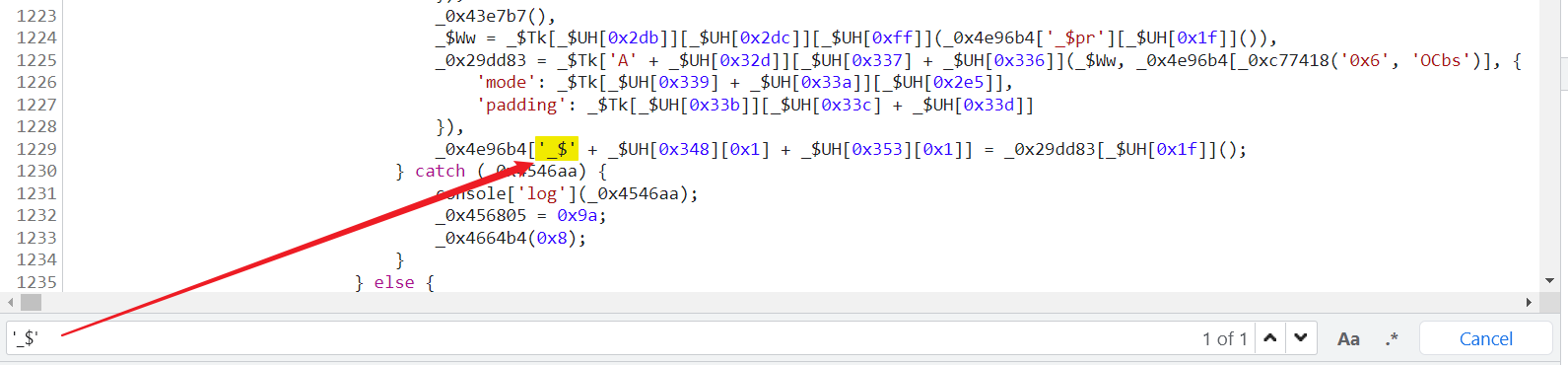Click the highlighted '_$' match in code

point(557,149)
